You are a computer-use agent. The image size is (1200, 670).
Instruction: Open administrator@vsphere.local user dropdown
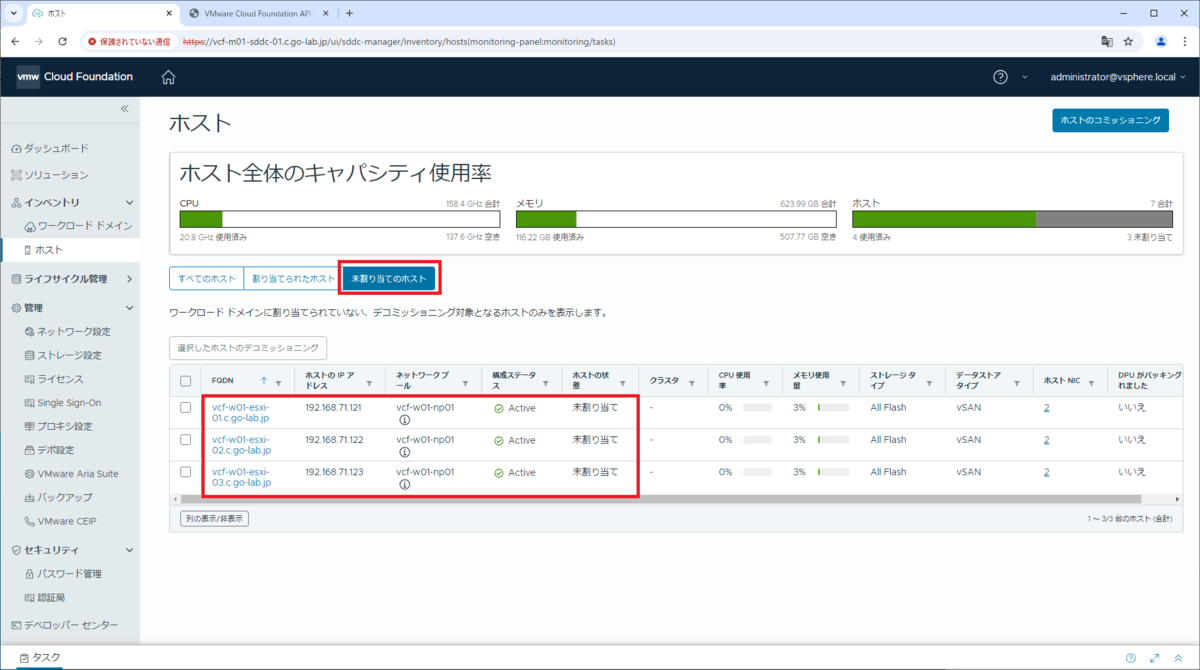coord(1118,77)
